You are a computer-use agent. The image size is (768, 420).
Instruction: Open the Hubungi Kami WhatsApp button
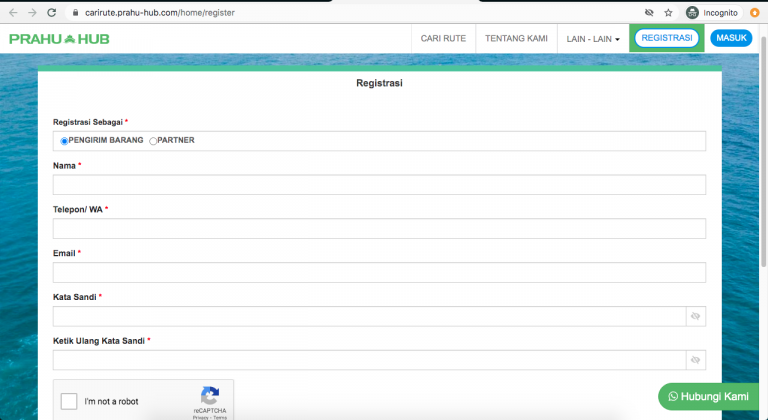pos(709,396)
